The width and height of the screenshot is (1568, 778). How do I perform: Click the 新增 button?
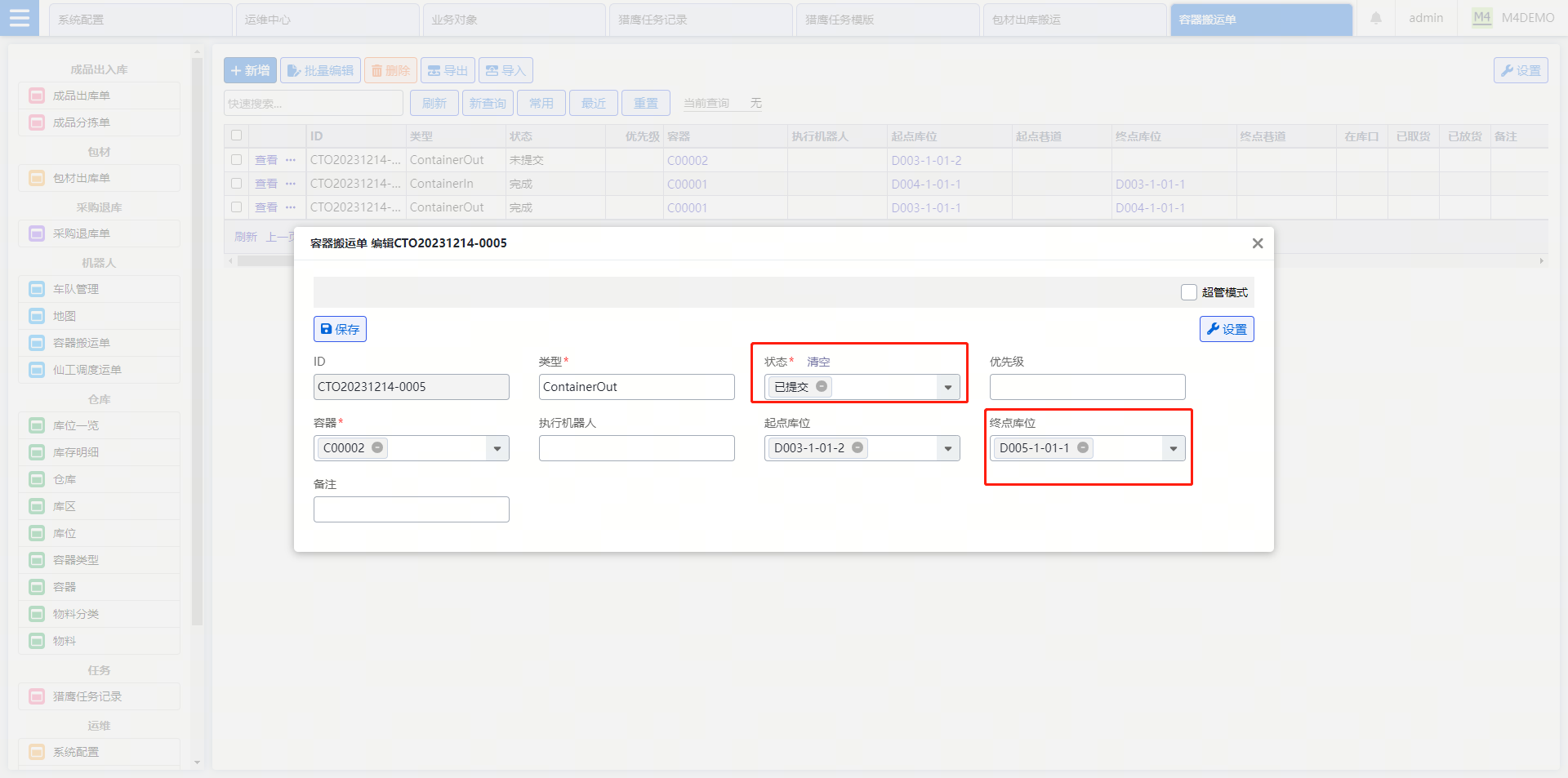250,70
